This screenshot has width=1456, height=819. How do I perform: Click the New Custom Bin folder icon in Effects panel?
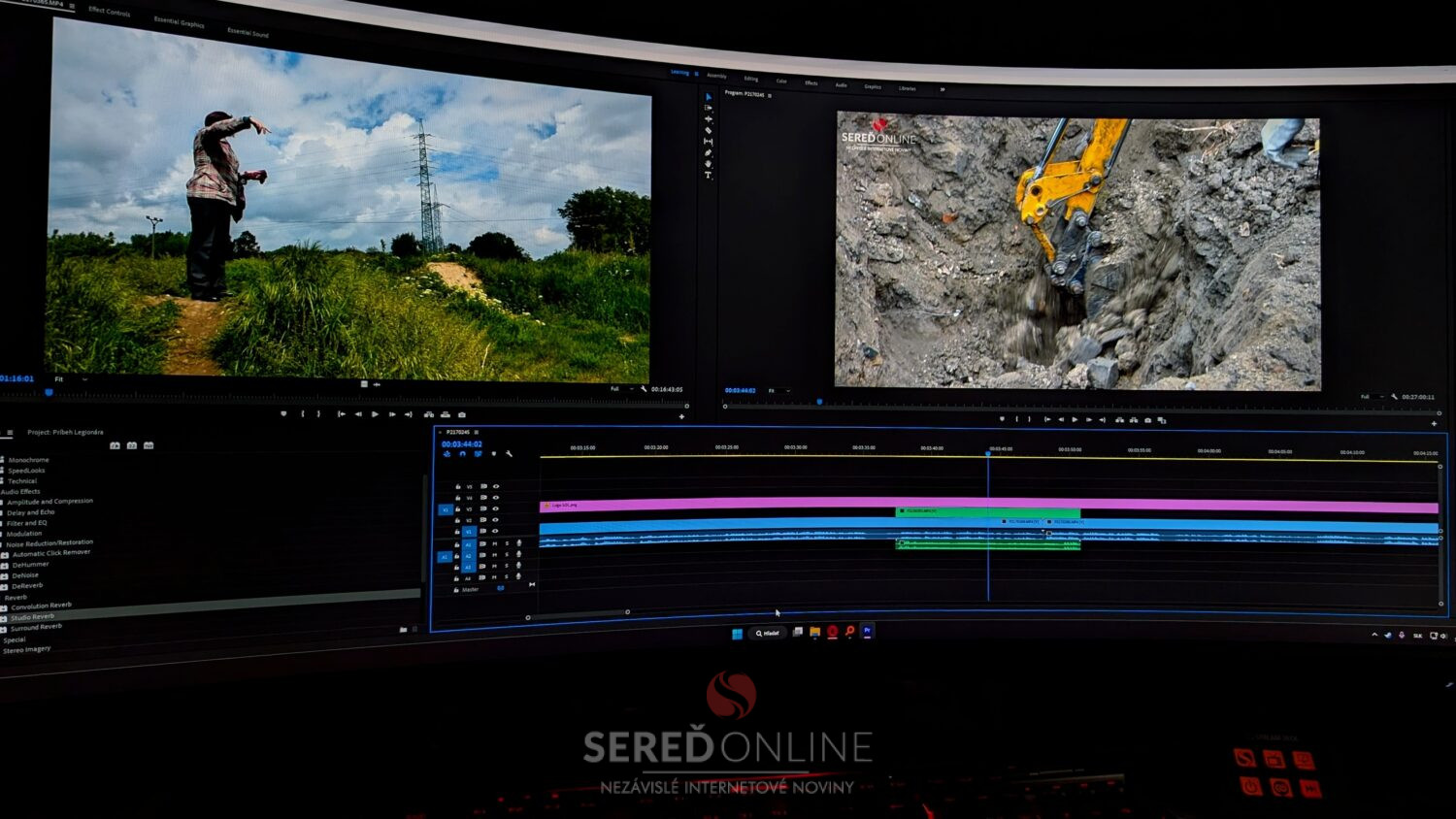(x=403, y=630)
